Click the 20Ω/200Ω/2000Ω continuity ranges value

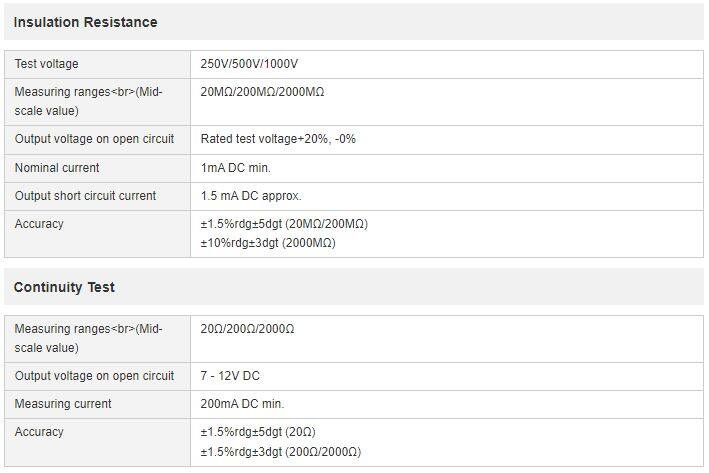click(x=247, y=329)
